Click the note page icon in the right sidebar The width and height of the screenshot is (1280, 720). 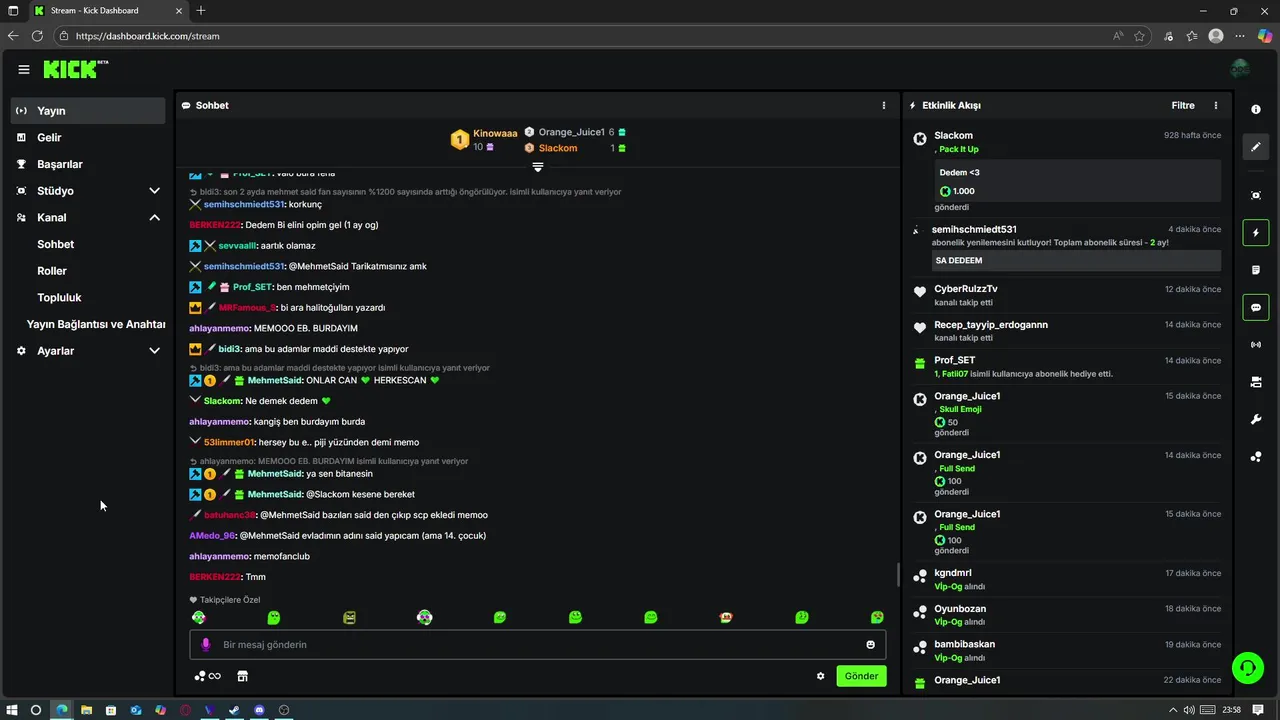coord(1256,270)
